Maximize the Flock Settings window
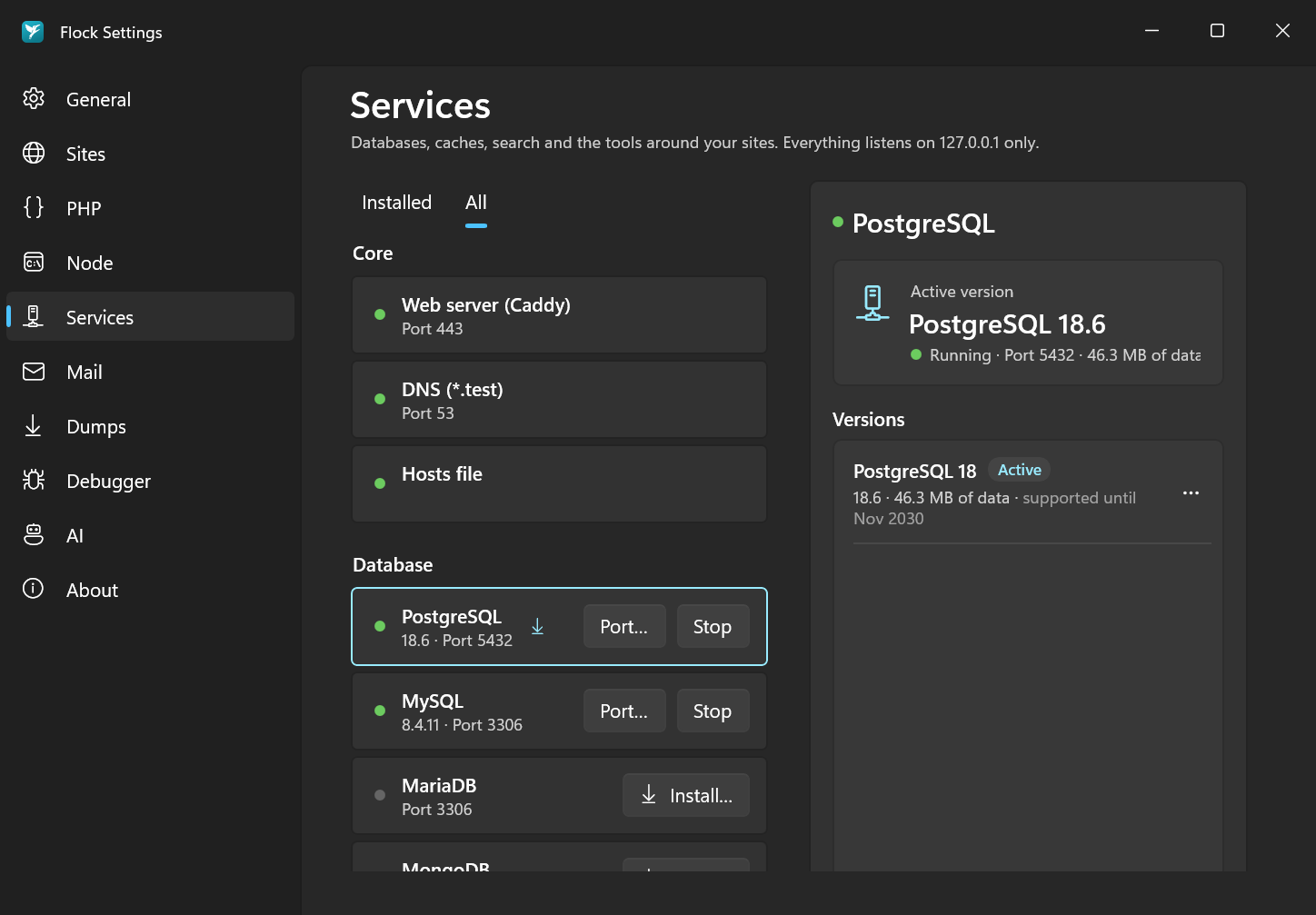 pos(1217,31)
